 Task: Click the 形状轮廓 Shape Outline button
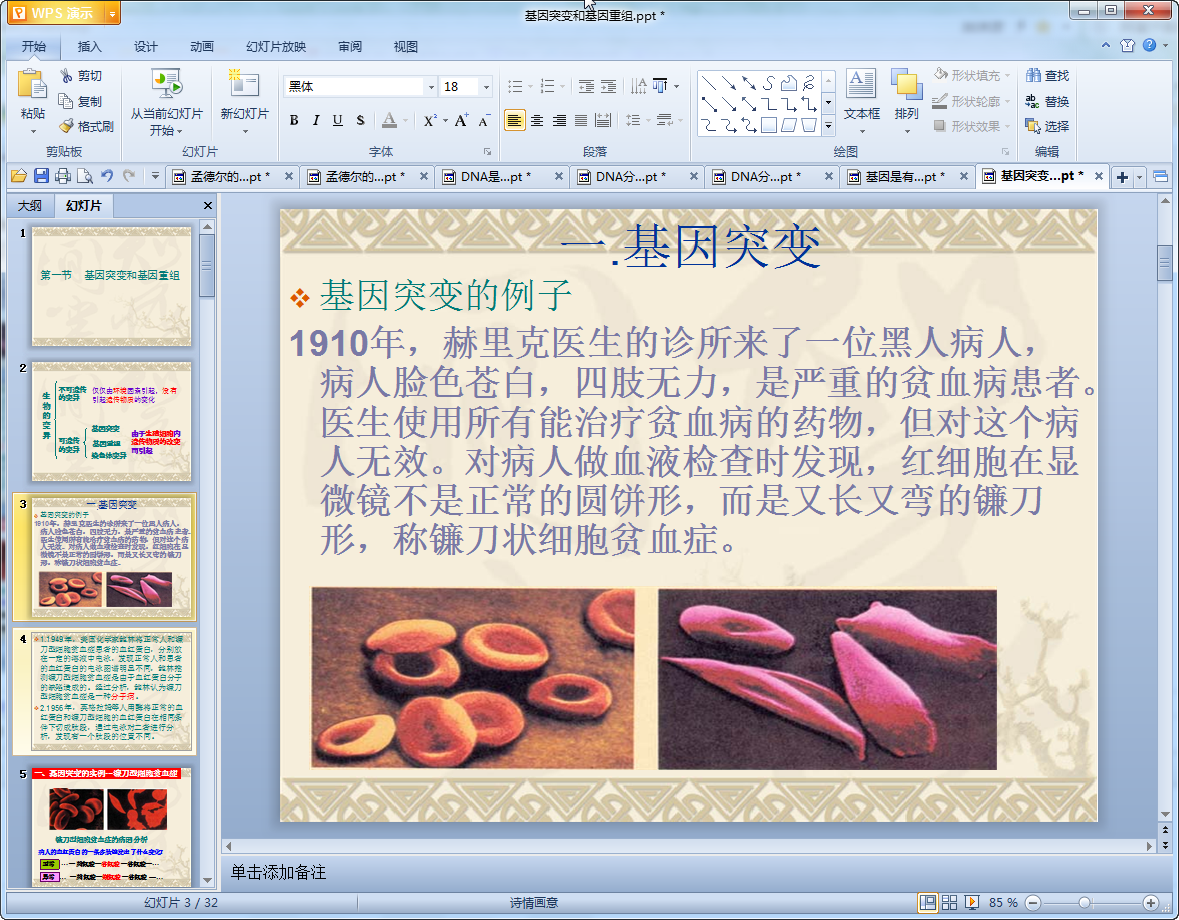[x=971, y=101]
